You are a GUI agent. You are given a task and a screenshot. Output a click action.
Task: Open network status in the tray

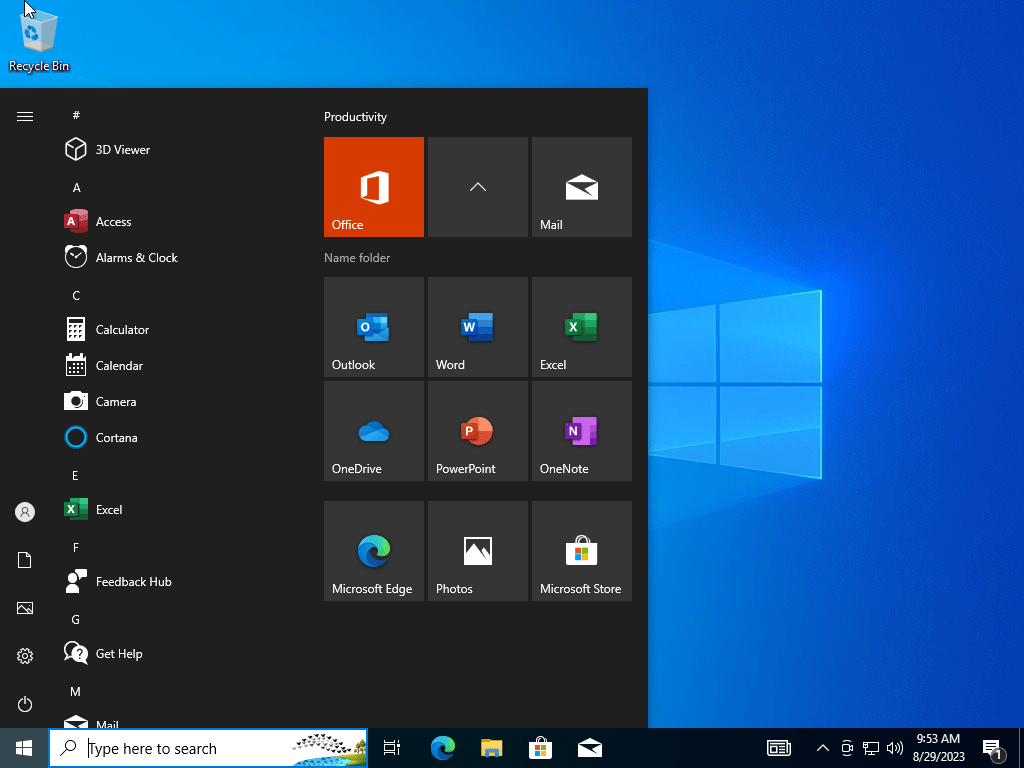pyautogui.click(x=871, y=748)
